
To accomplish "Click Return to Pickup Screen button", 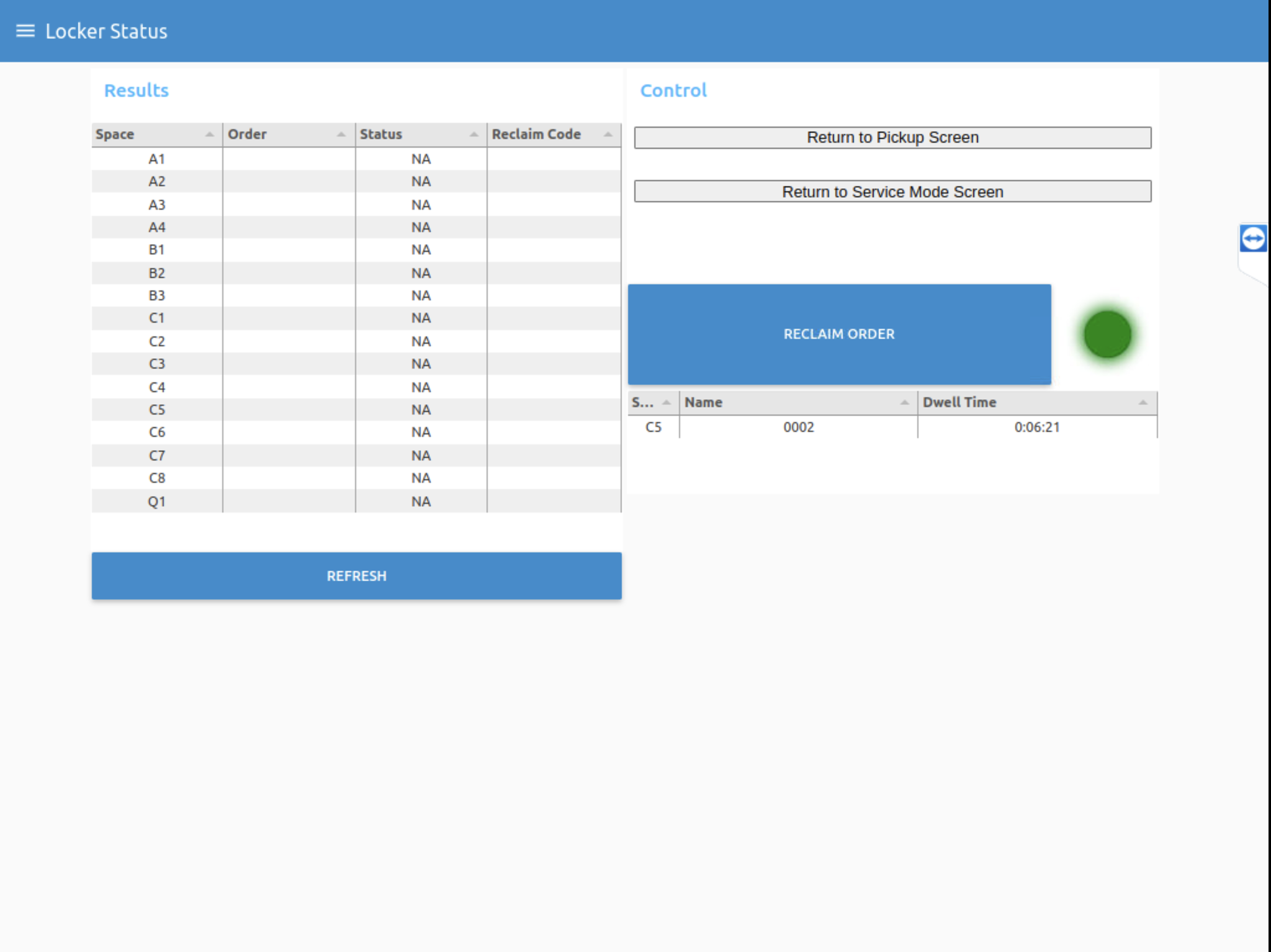I will tap(892, 138).
